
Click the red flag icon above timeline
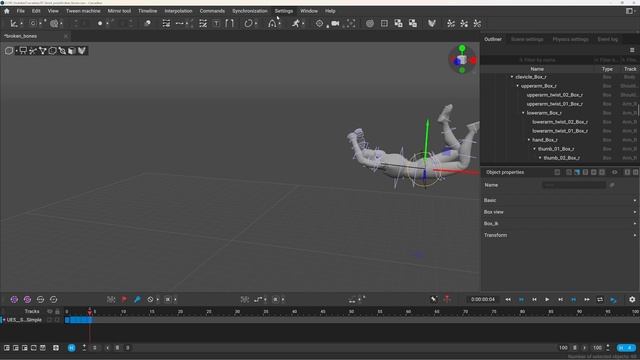pos(124,300)
